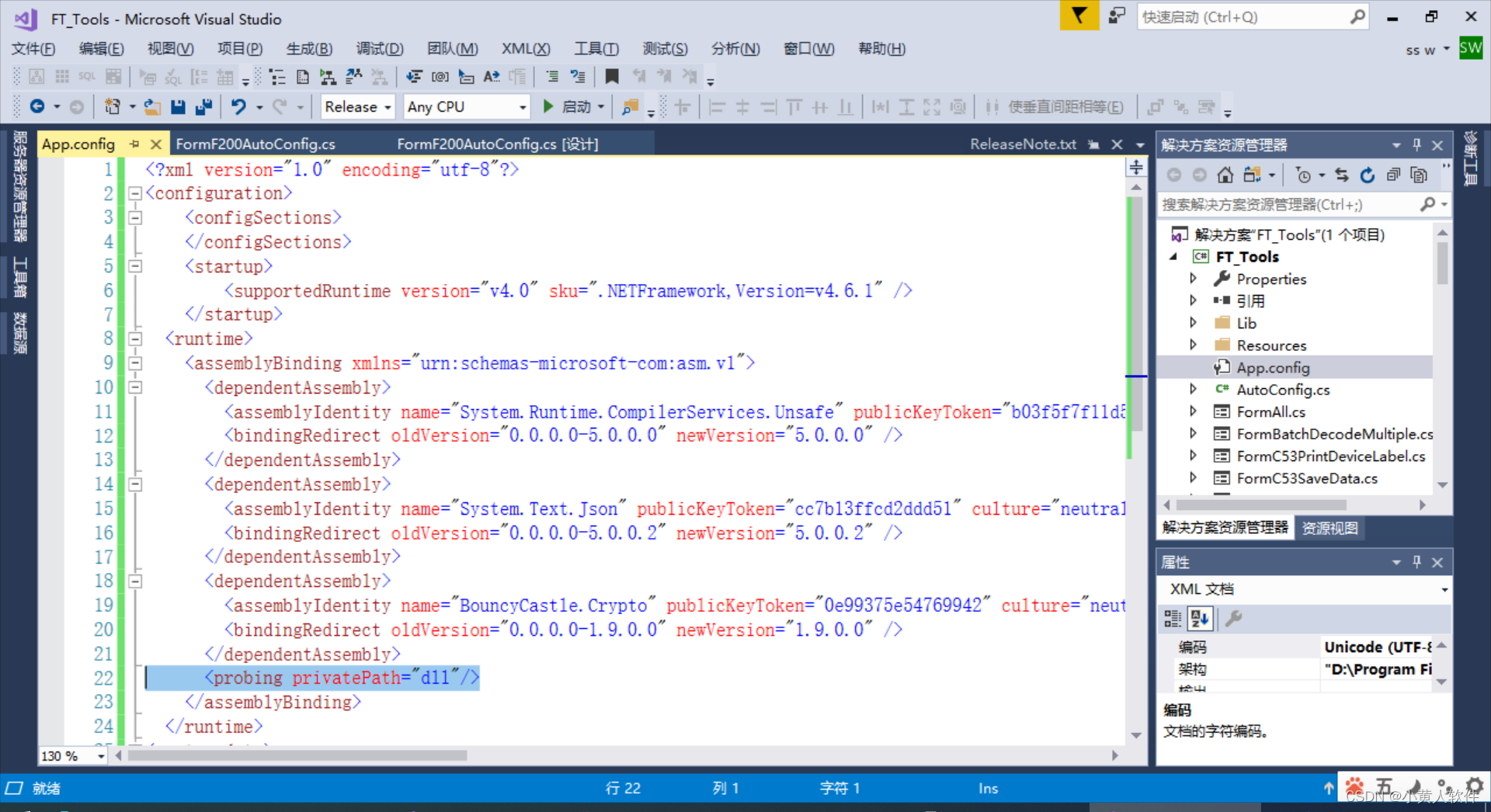The image size is (1491, 812).
Task: Toggle pin on the App.config tab
Action: click(134, 144)
